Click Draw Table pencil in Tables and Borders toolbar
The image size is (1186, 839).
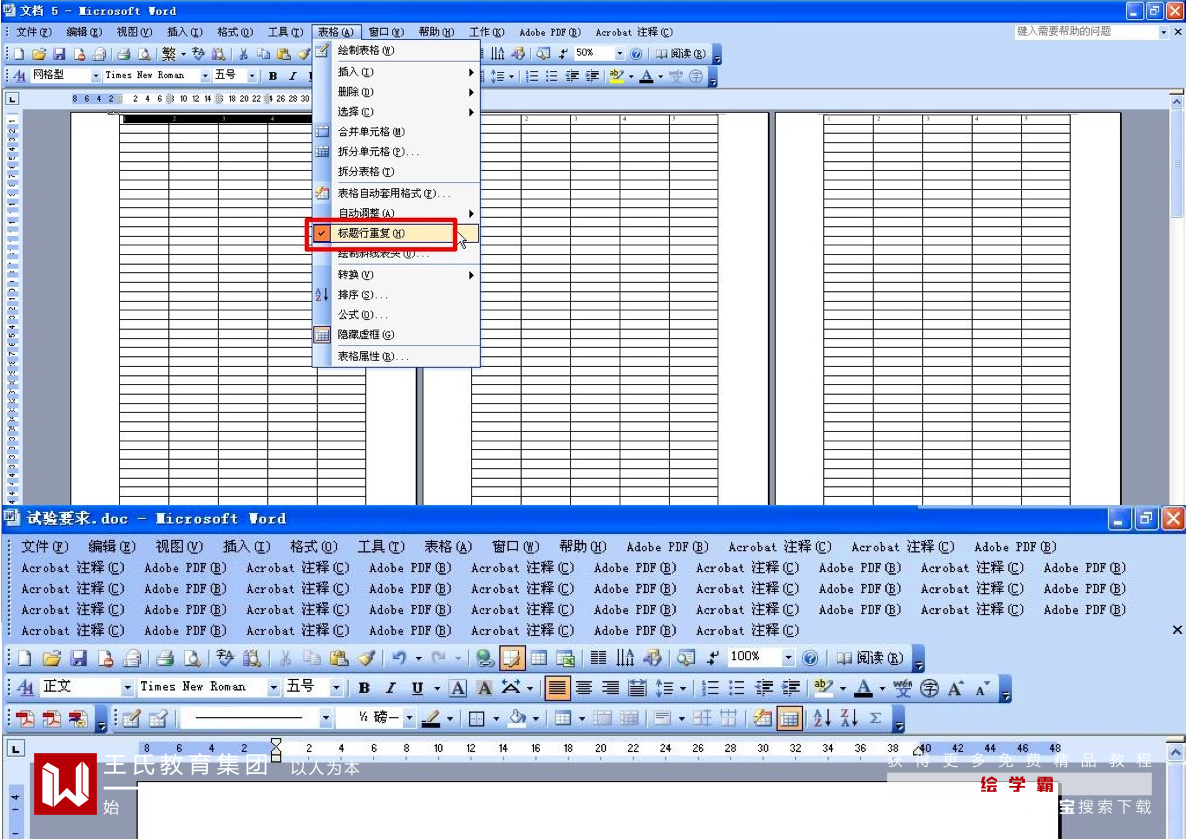click(x=132, y=719)
